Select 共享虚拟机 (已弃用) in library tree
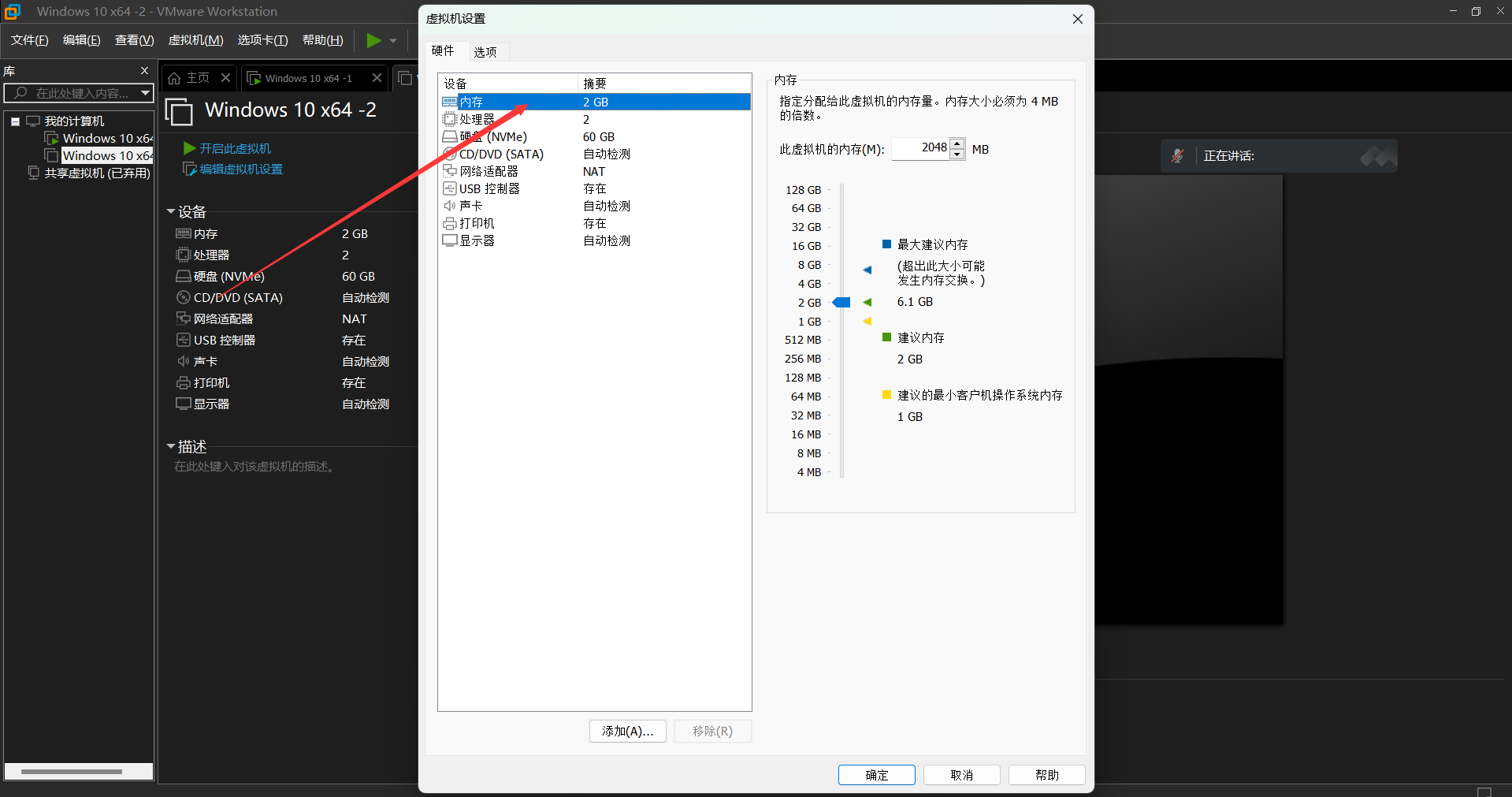The width and height of the screenshot is (1512, 797). [97, 173]
